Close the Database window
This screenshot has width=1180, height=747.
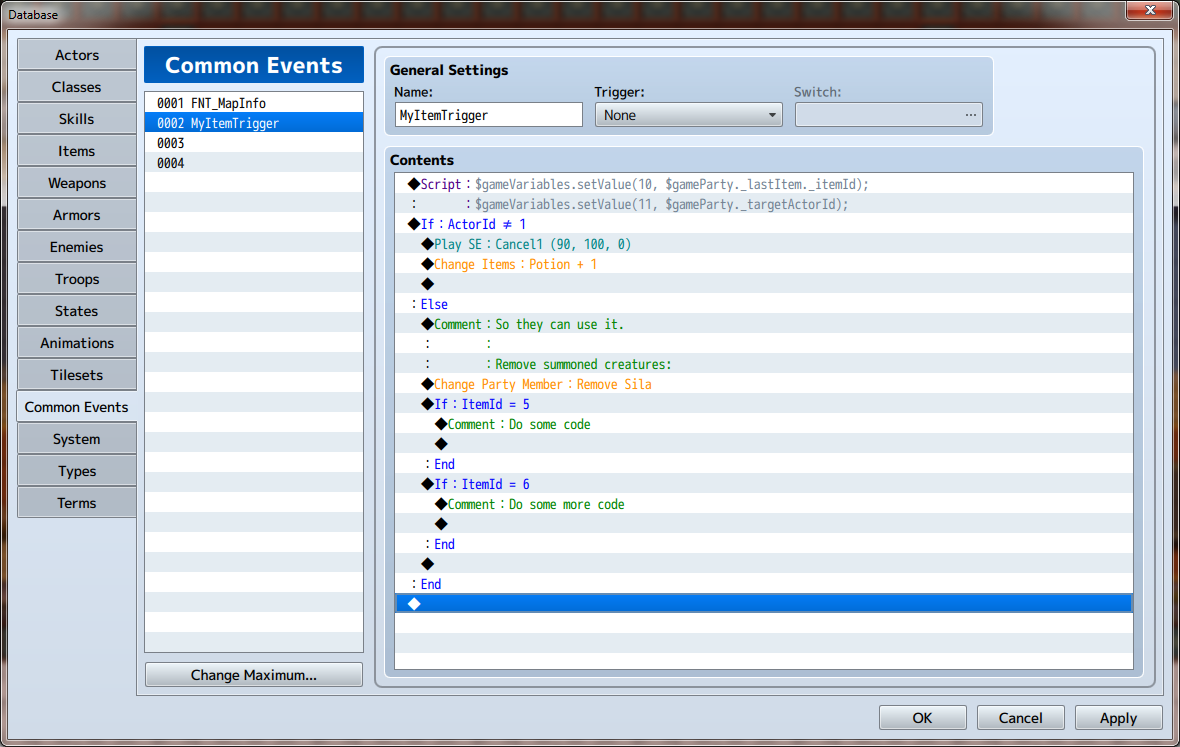[1149, 11]
